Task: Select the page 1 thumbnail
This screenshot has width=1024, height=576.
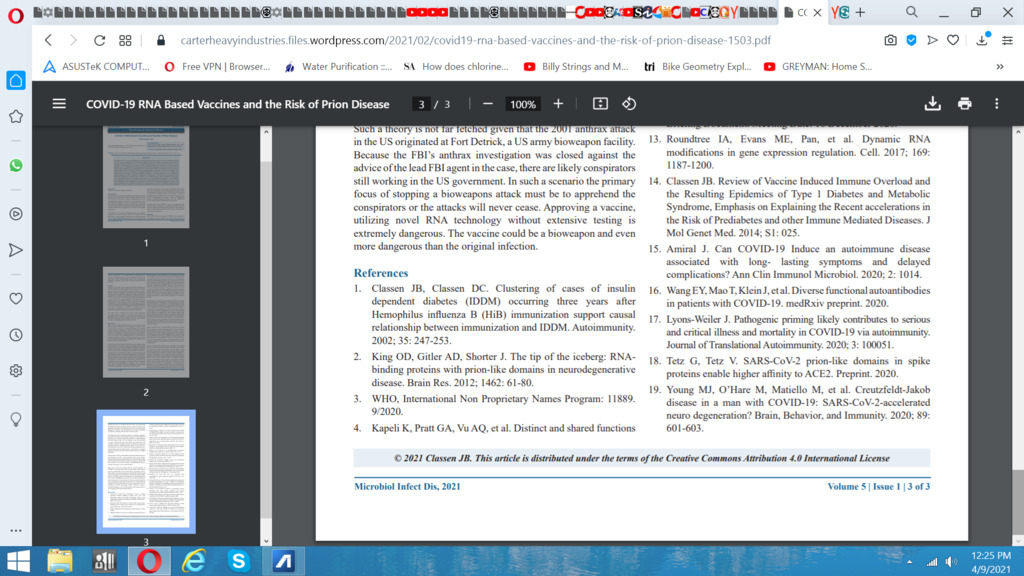Action: [x=146, y=180]
